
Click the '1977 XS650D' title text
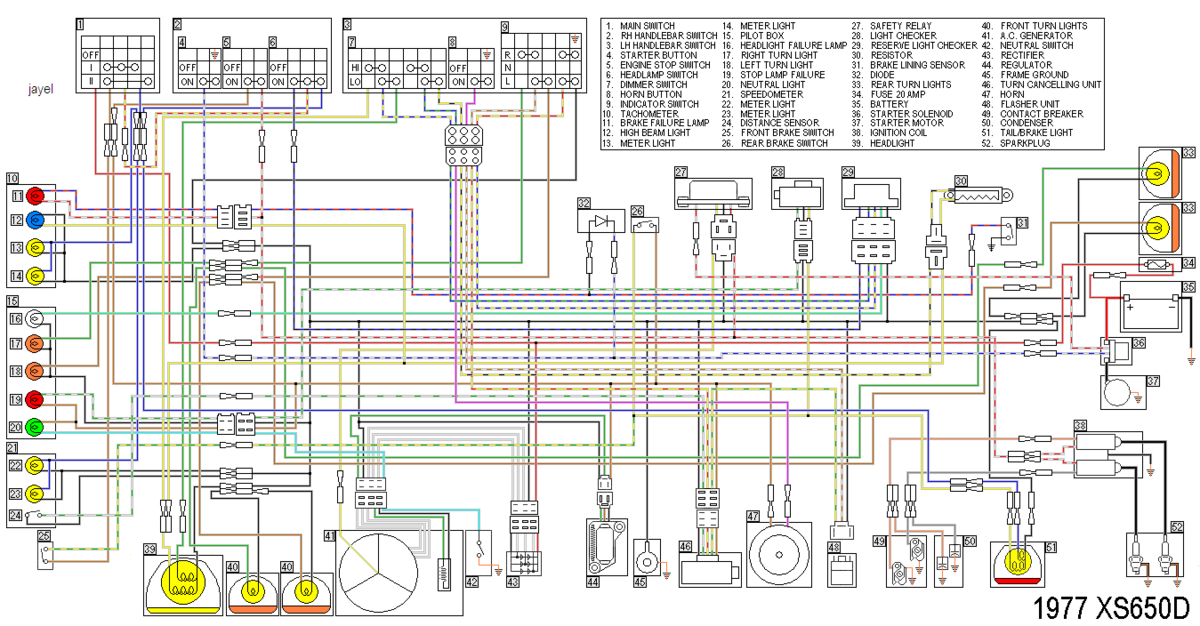(x=1112, y=607)
